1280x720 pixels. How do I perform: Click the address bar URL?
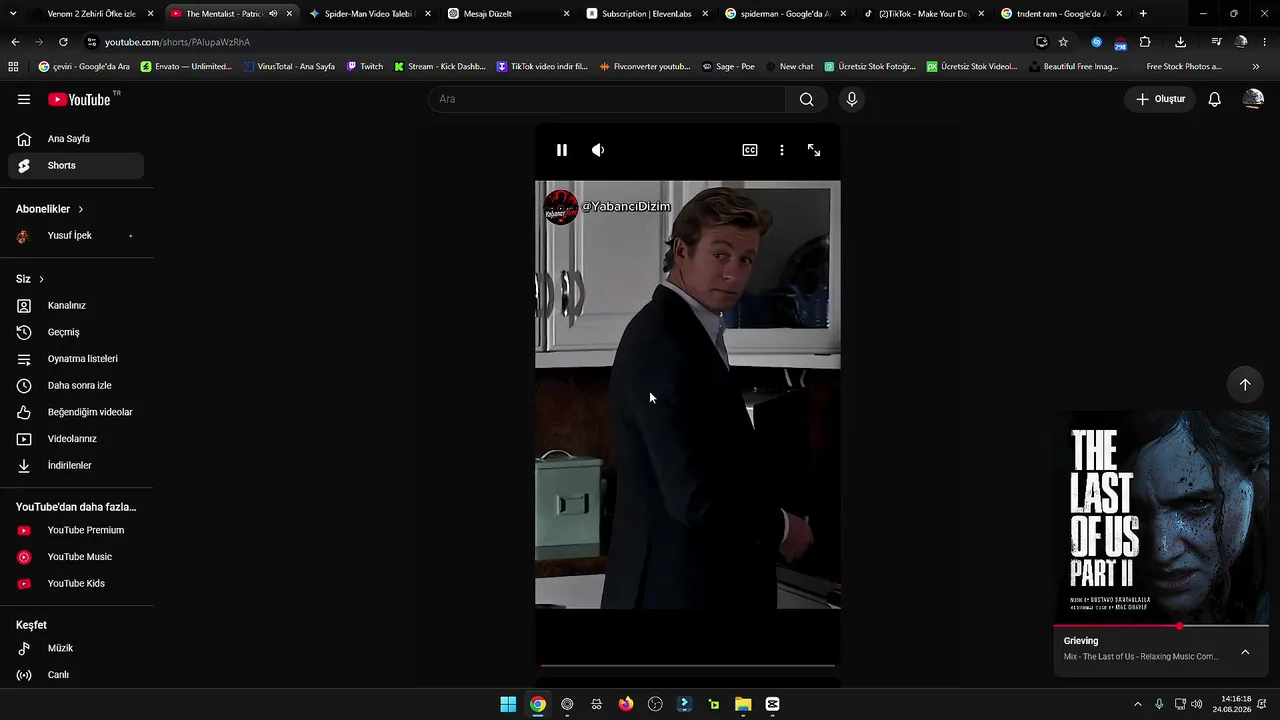(x=178, y=42)
